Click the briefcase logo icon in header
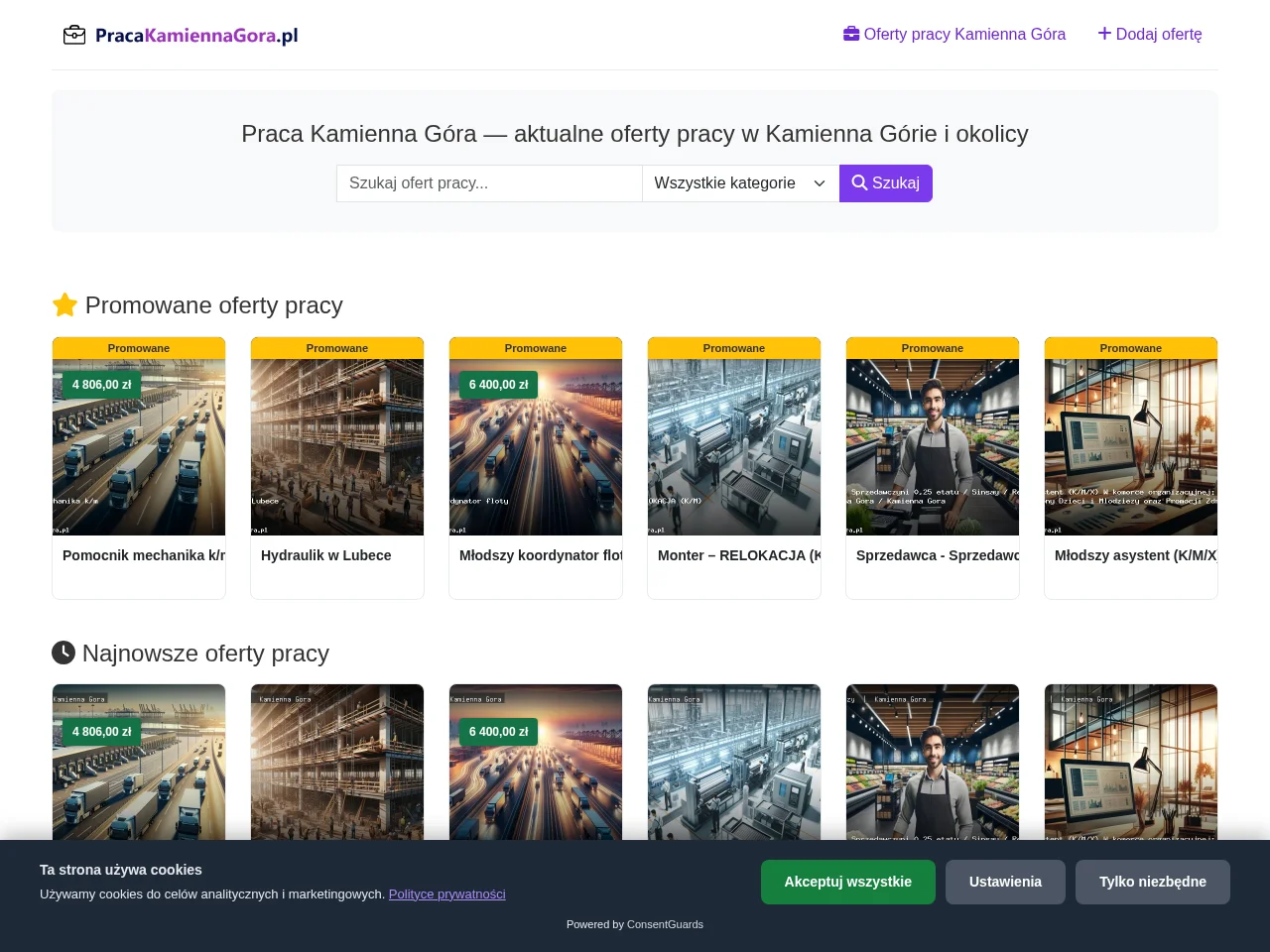The image size is (1270, 952). [74, 36]
